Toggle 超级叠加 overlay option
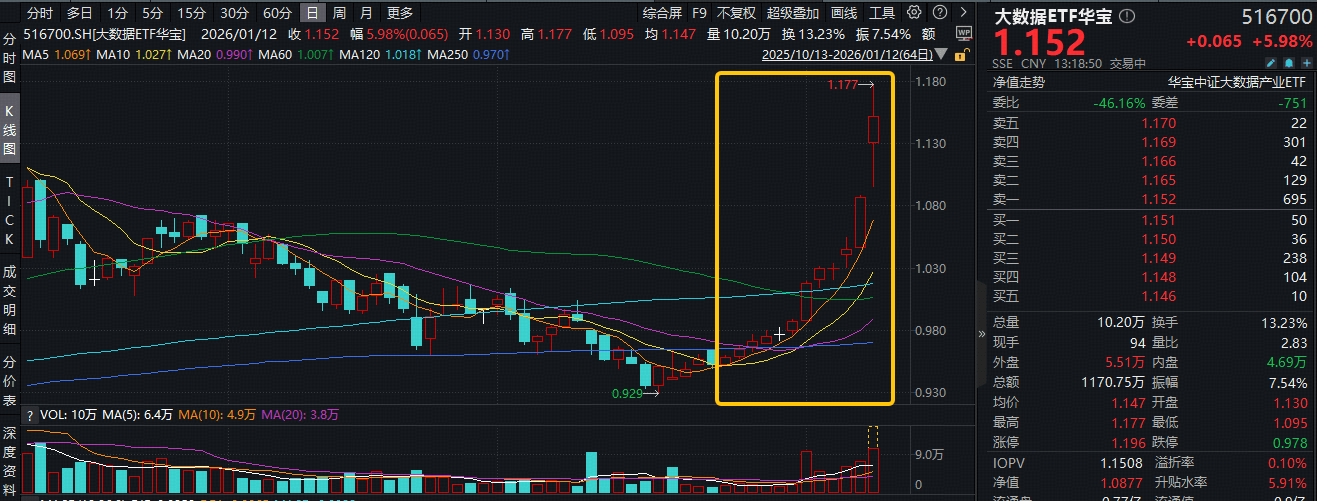This screenshot has height=501, width=1317. [792, 13]
